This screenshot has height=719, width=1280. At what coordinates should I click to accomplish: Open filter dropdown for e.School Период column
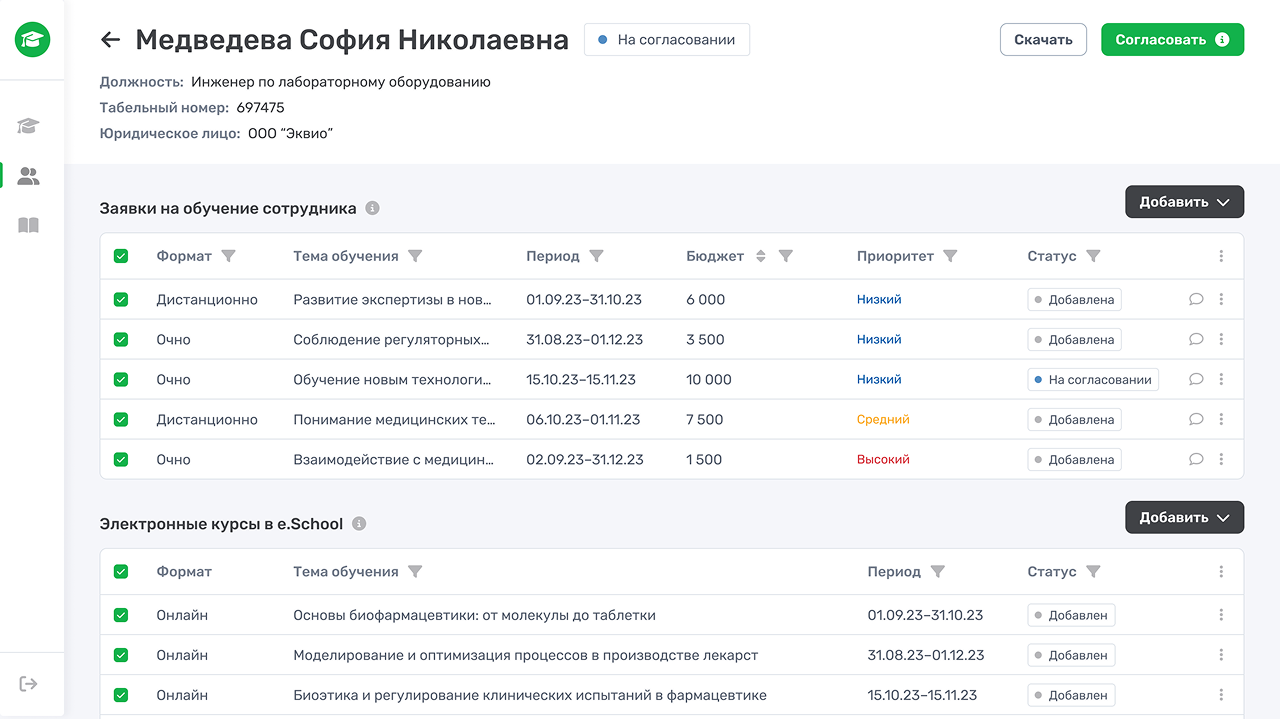(937, 572)
